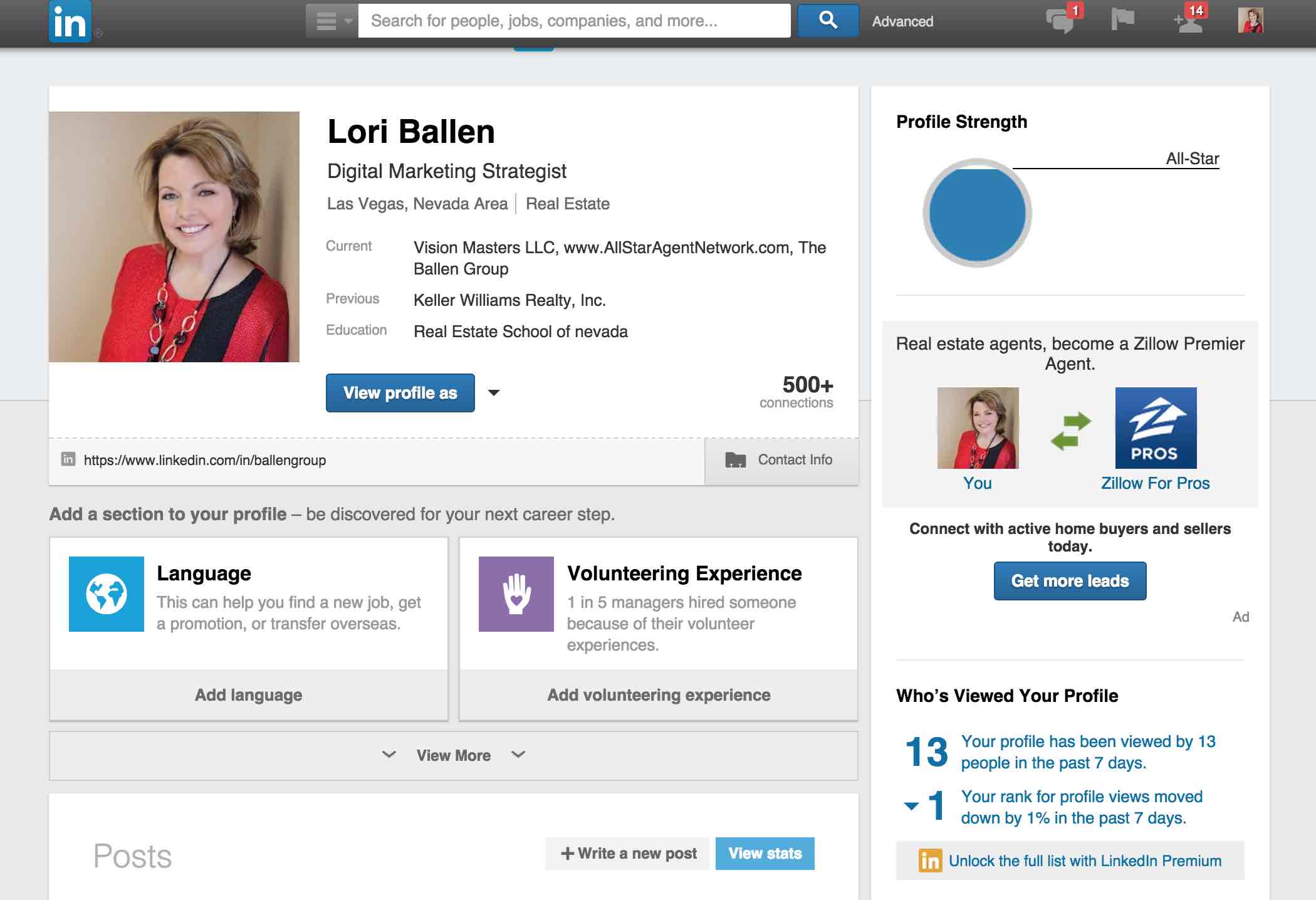Open the account avatar menu
Image resolution: width=1316 pixels, height=900 pixels.
point(1250,20)
